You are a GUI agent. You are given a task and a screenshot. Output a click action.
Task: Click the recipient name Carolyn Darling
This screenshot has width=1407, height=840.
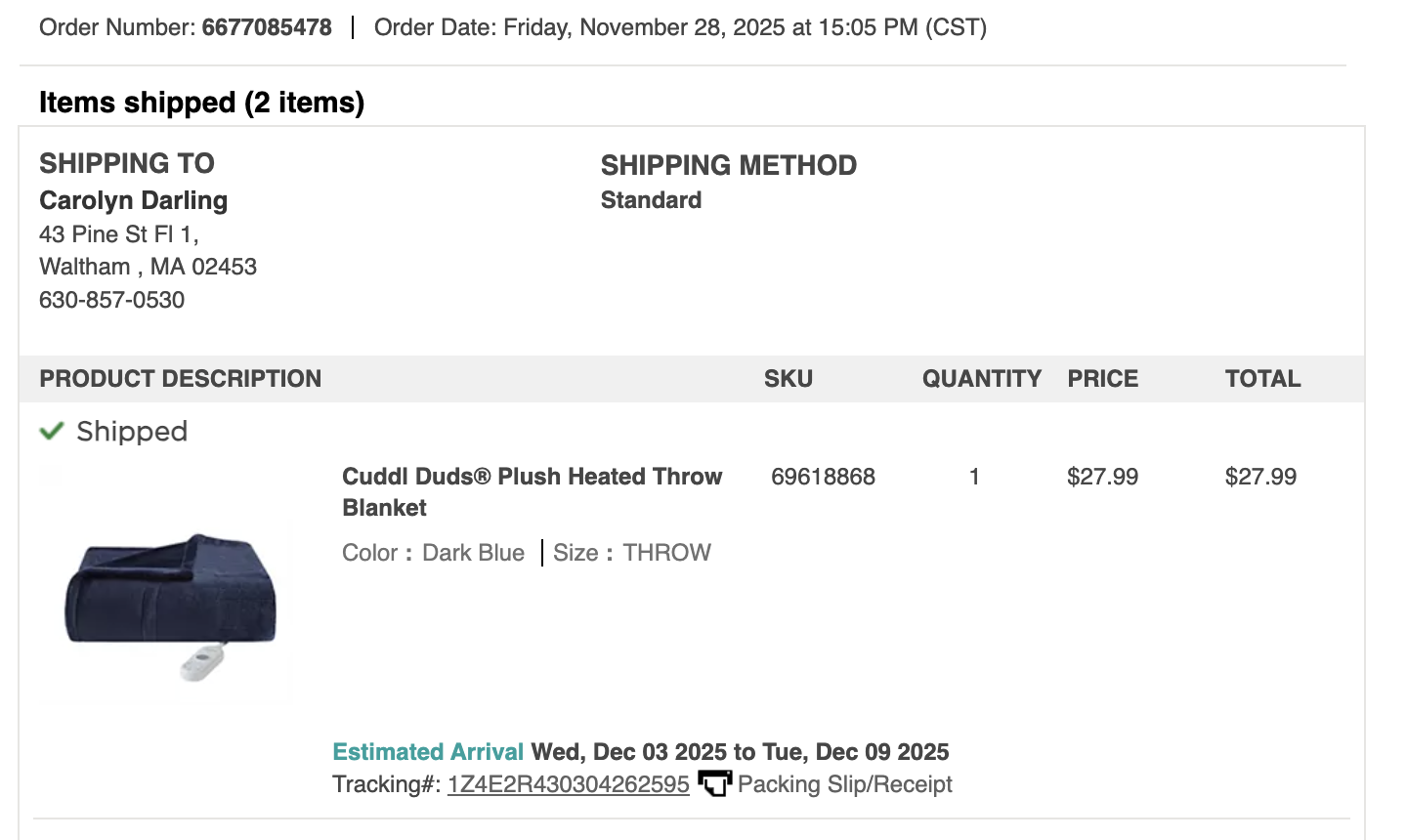click(x=134, y=200)
